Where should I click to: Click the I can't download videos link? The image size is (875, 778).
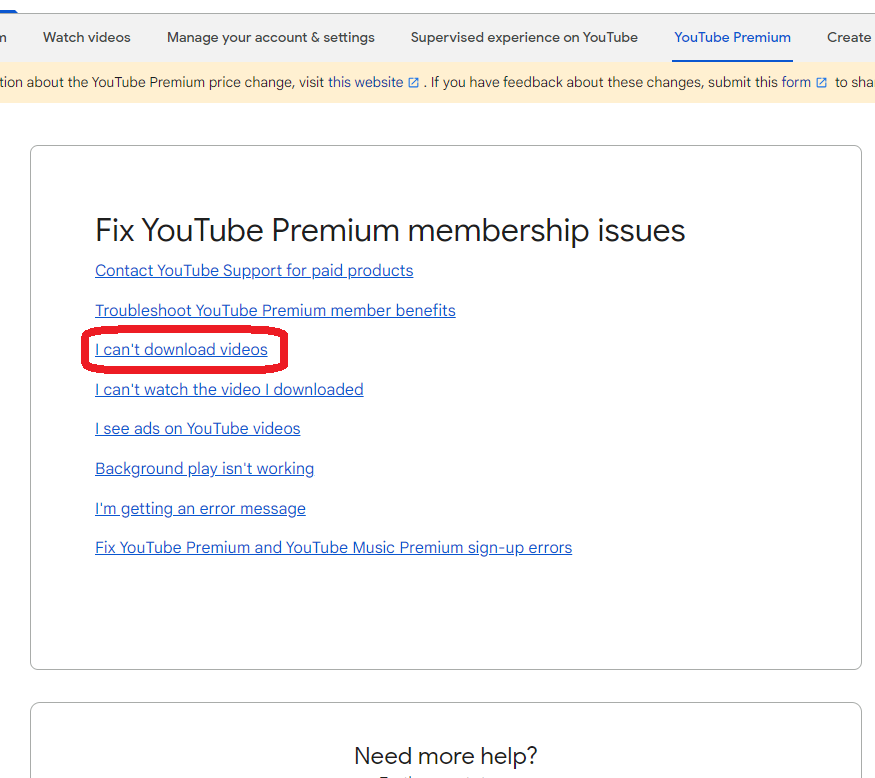tap(181, 350)
